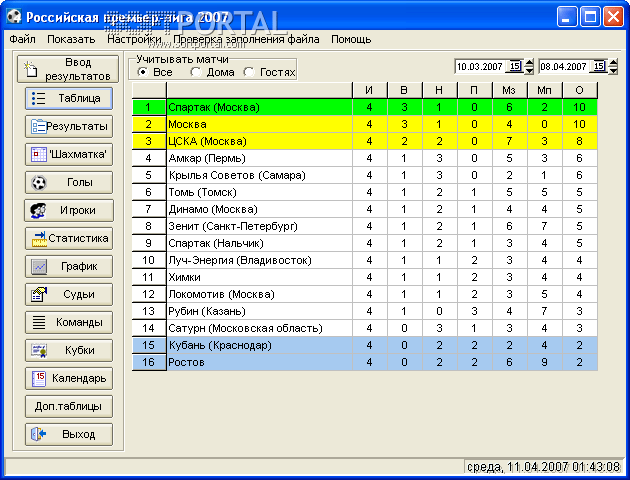Click the Команды button label

point(79,323)
